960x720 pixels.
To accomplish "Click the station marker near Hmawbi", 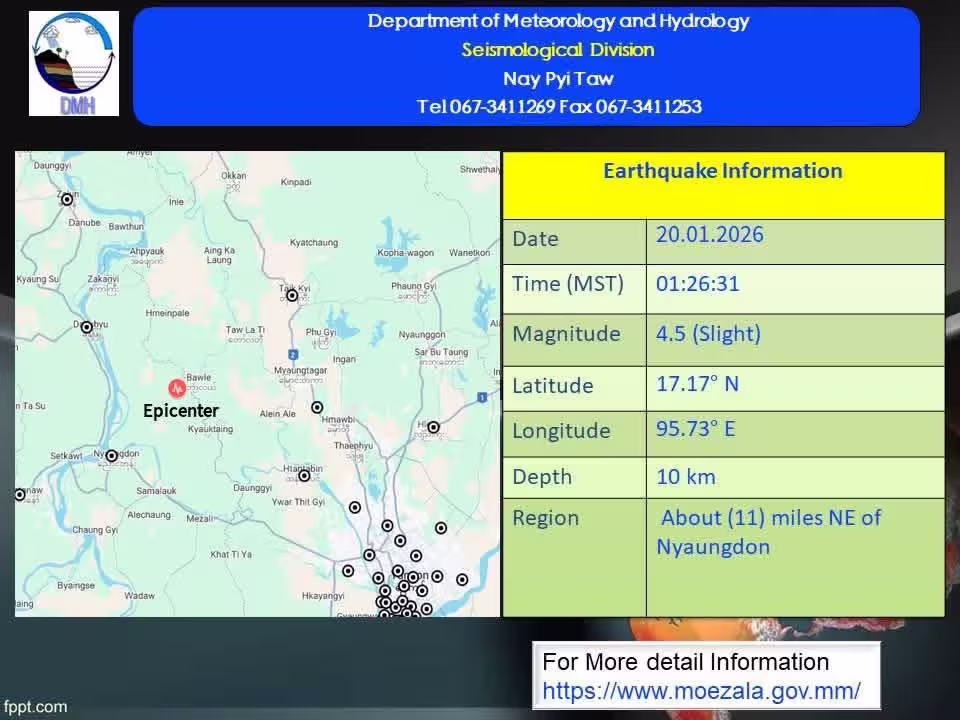I will (317, 407).
